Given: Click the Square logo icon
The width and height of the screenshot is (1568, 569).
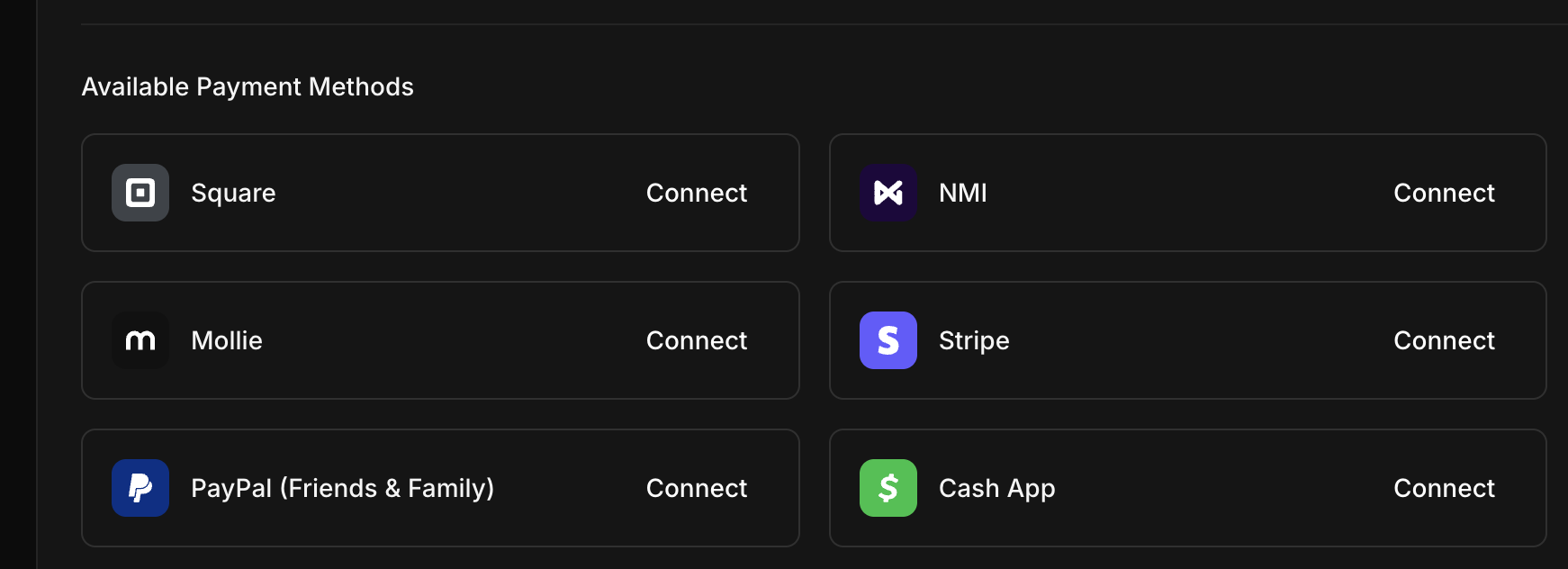Looking at the screenshot, I should click(140, 192).
